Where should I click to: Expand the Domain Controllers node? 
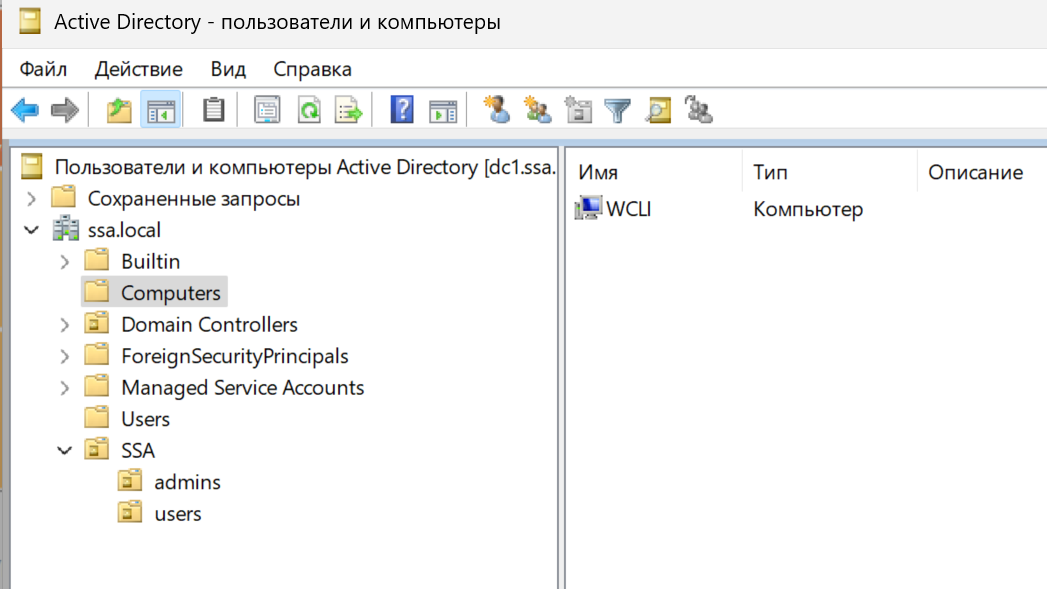(65, 326)
